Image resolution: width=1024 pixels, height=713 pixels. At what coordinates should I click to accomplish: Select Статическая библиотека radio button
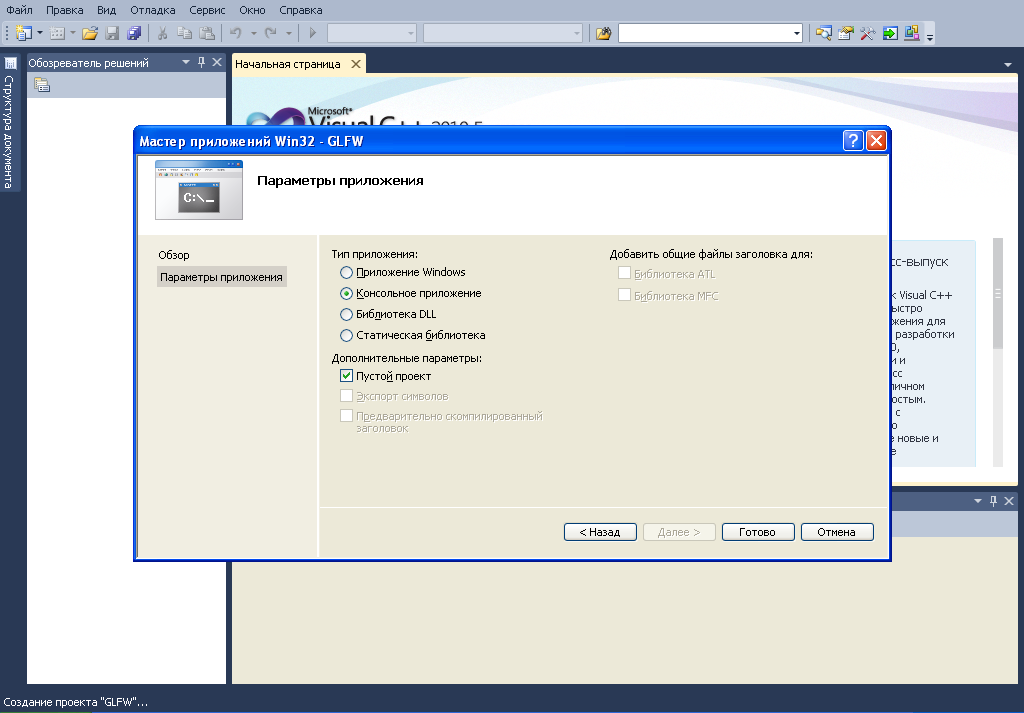point(346,336)
